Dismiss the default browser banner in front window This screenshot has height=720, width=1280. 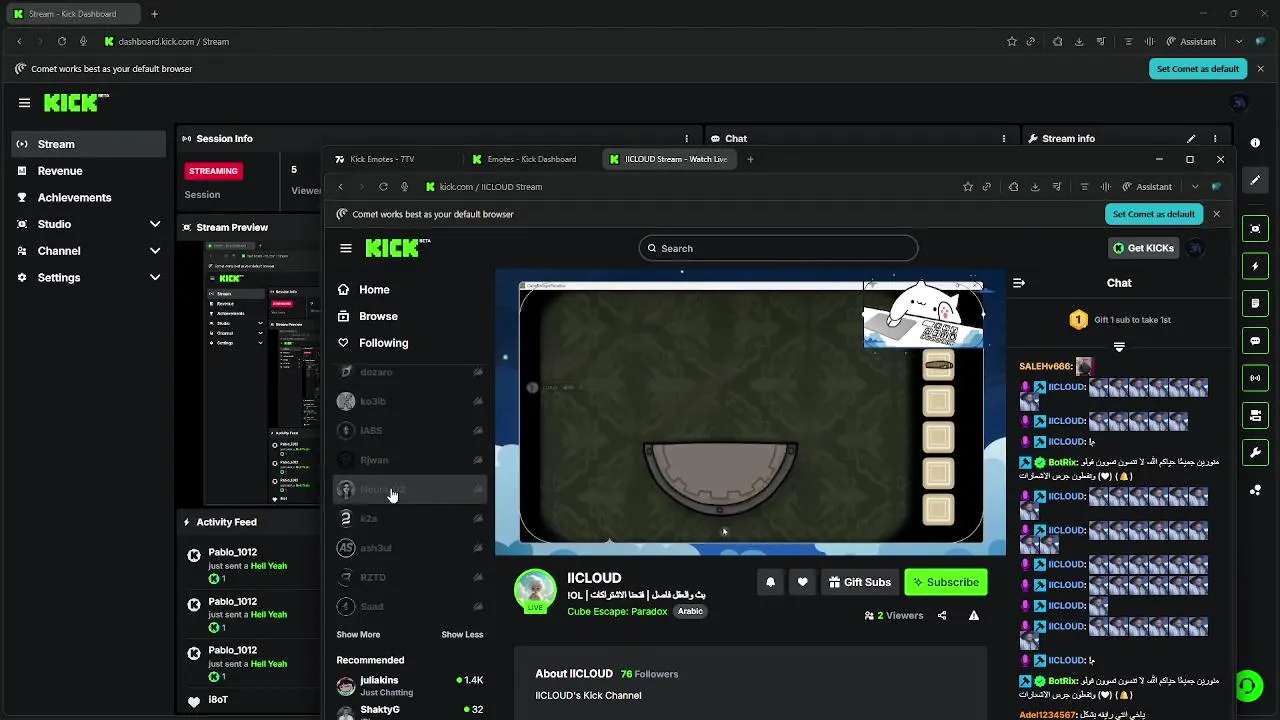pos(1216,214)
